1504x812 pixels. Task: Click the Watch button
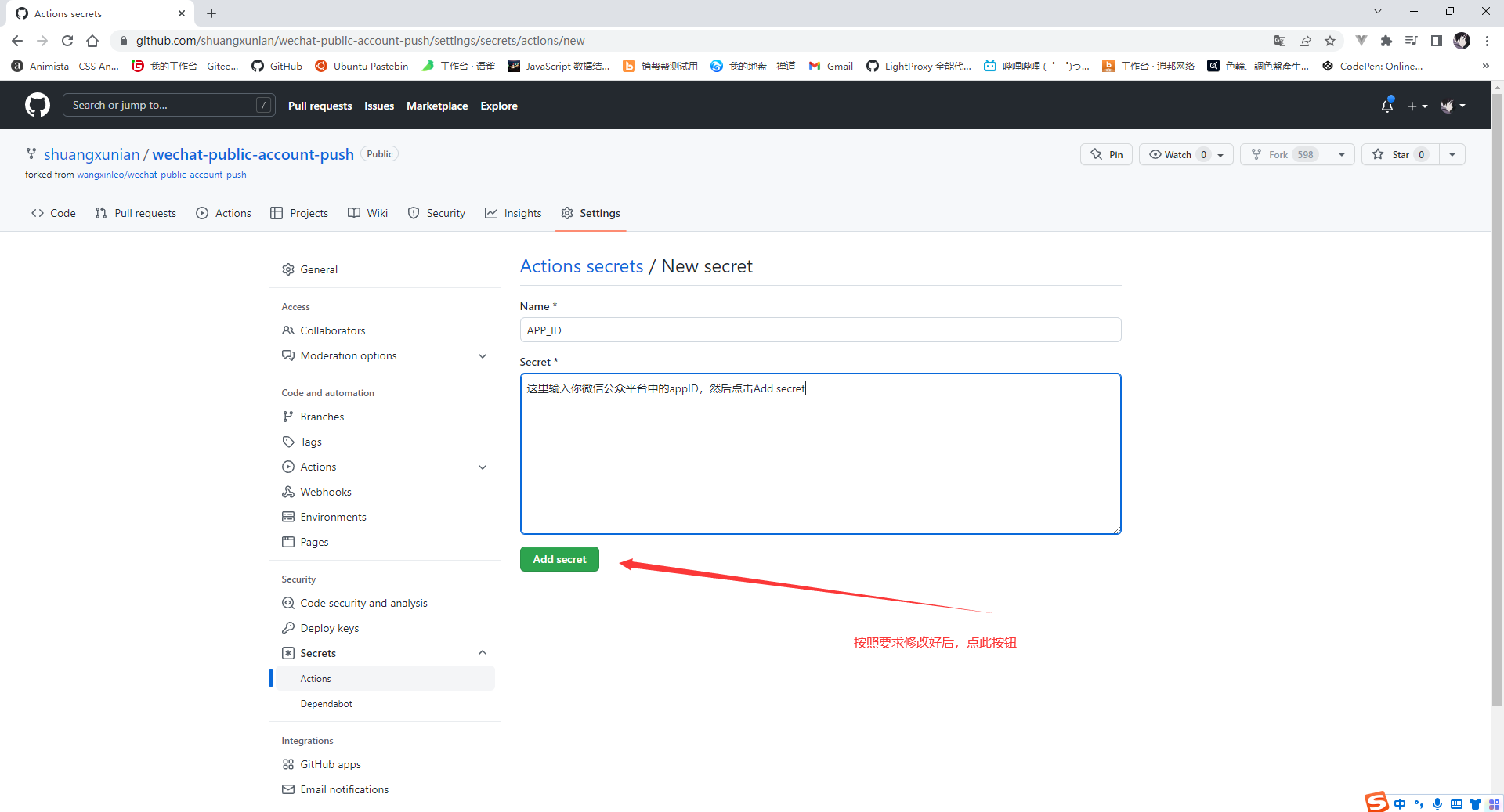coord(1186,154)
